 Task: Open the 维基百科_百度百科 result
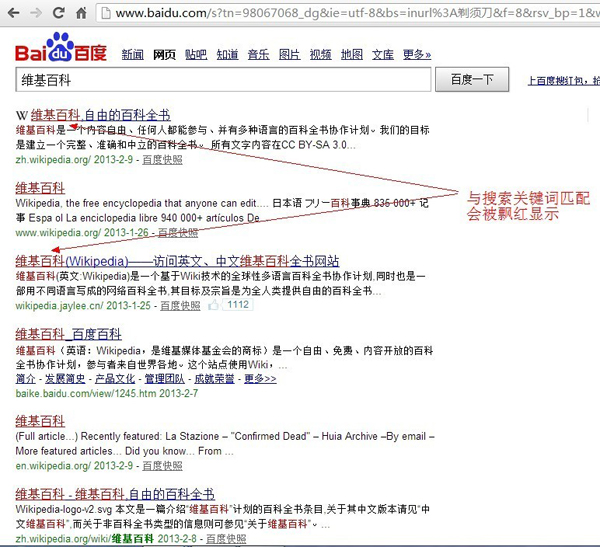(69, 334)
